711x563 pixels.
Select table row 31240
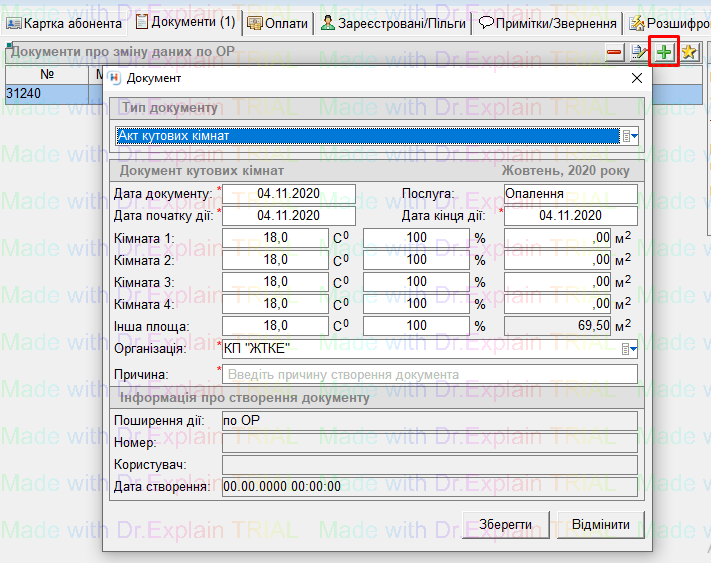45,93
